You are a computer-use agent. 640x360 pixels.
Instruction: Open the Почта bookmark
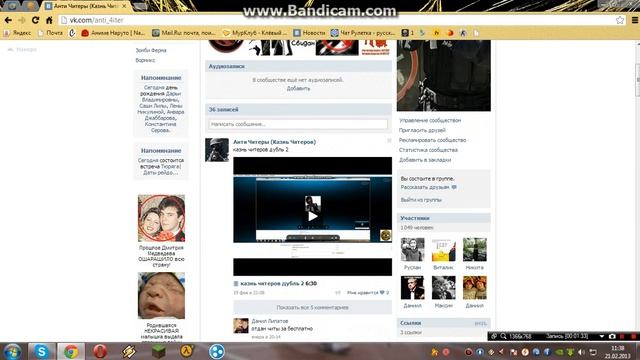[x=50, y=33]
